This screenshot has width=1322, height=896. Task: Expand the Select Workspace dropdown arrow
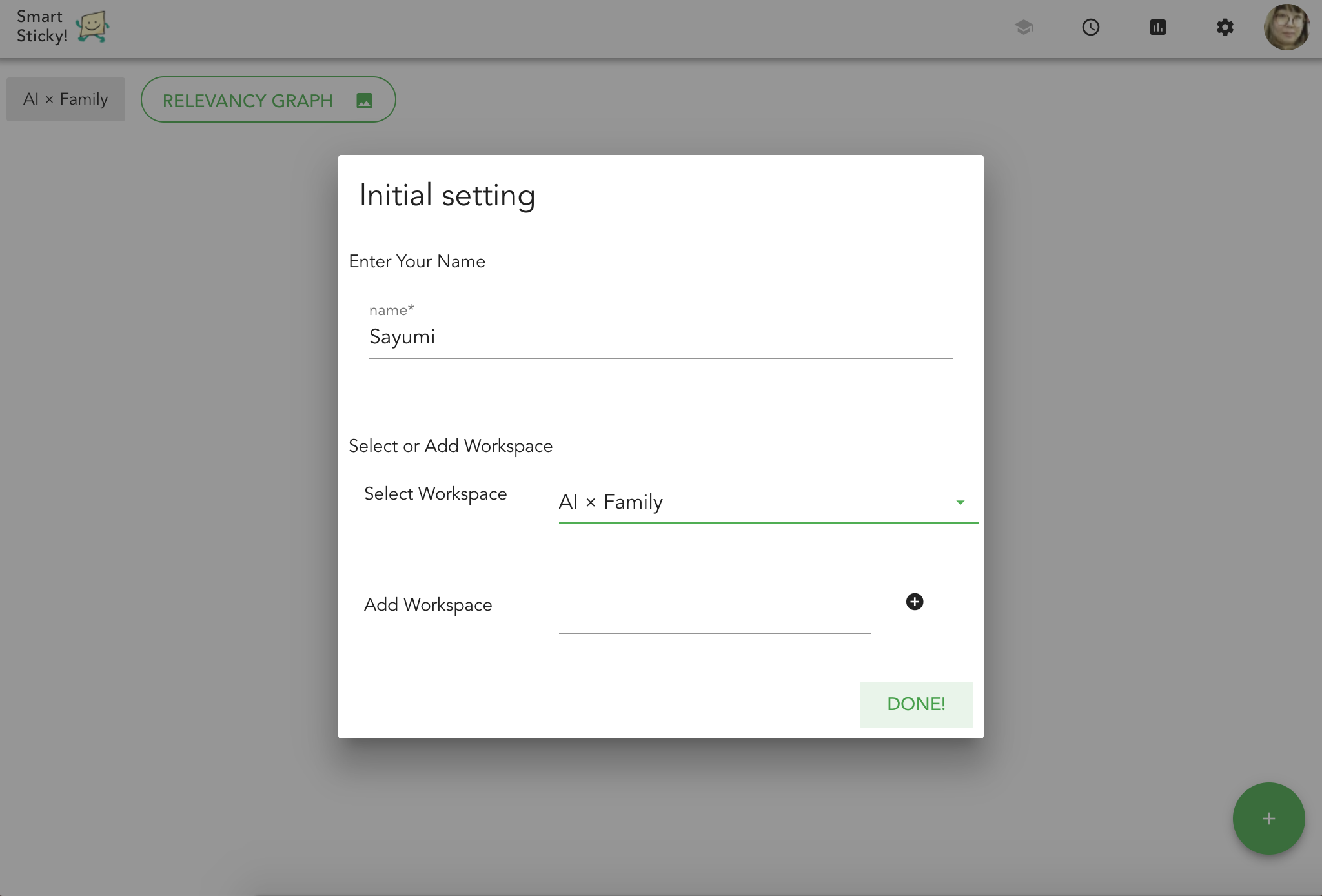[960, 502]
